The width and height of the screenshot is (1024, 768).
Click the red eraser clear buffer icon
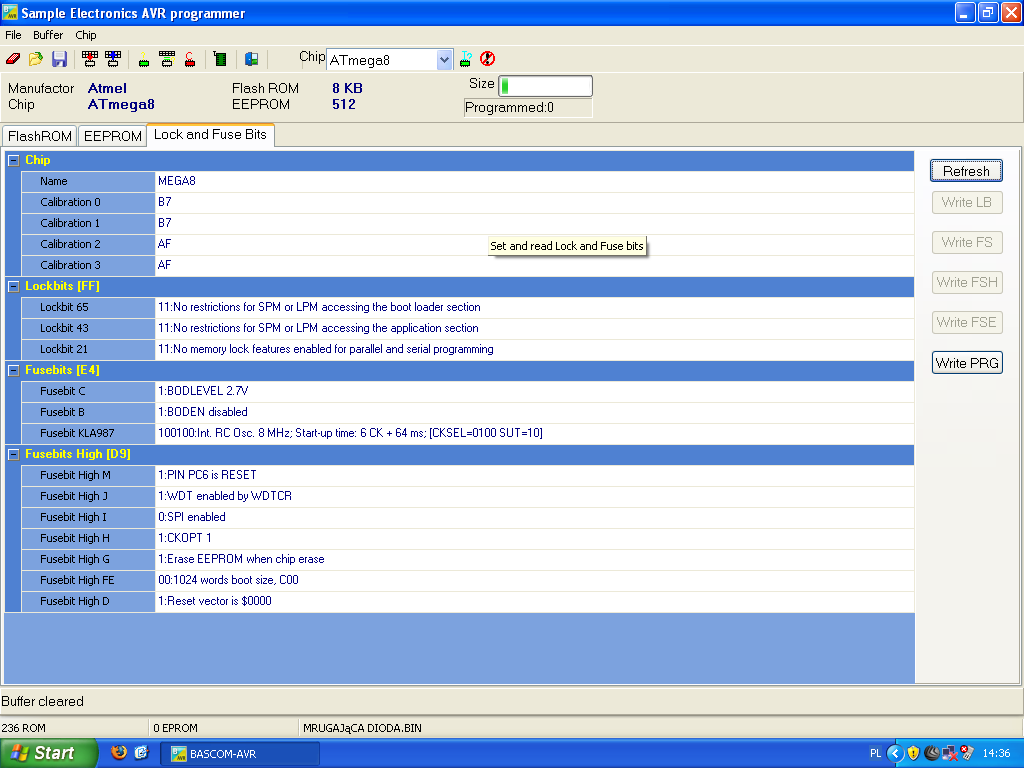pos(13,59)
